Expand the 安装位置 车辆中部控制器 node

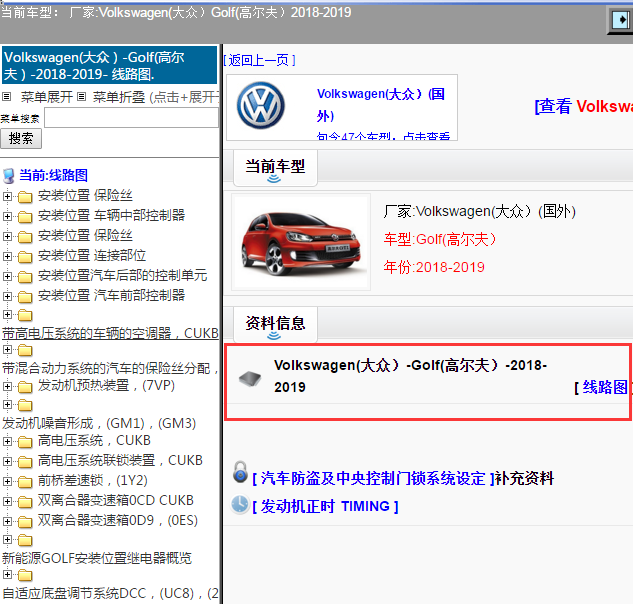coord(7,216)
